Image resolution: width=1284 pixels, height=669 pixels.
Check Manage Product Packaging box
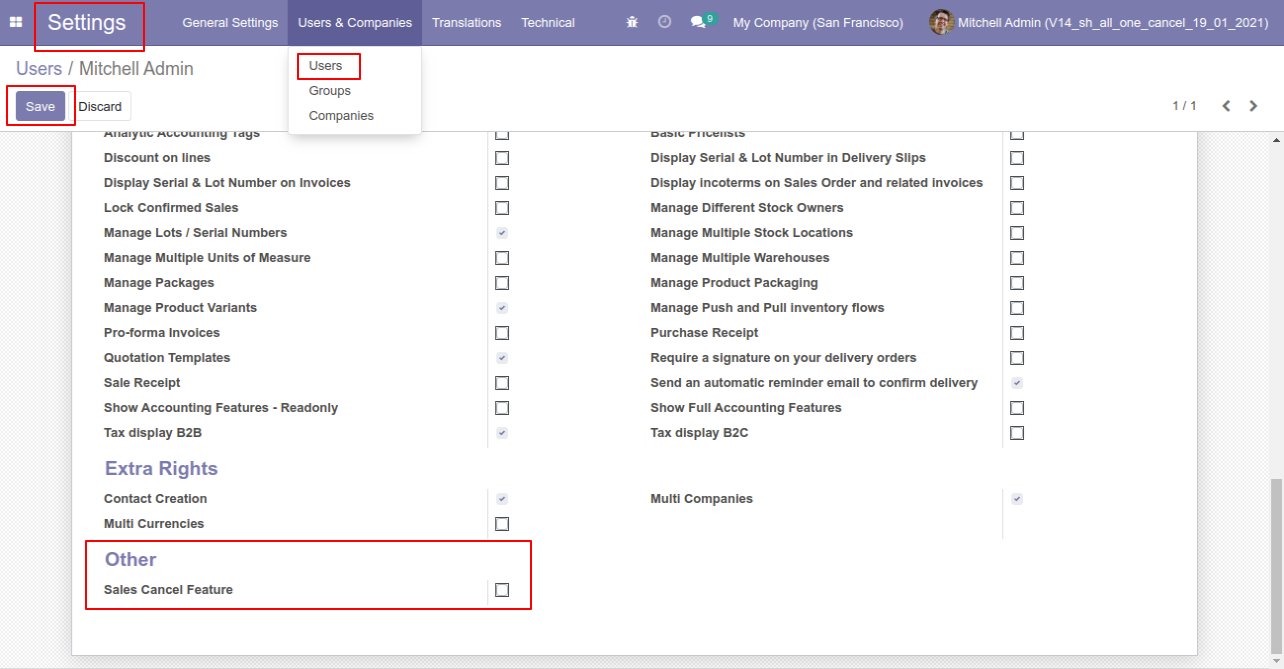point(1017,283)
